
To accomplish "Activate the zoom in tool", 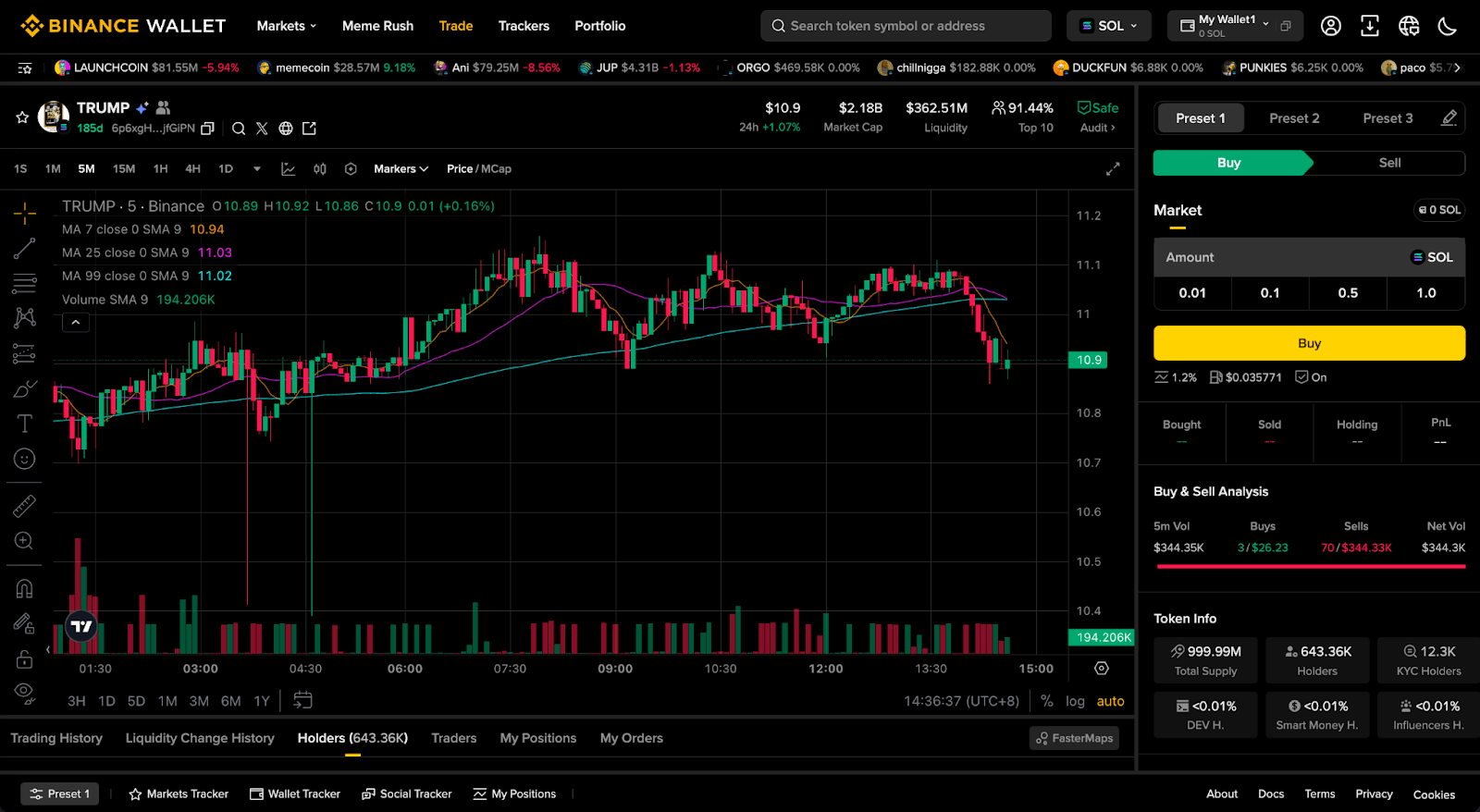I will coord(25,541).
